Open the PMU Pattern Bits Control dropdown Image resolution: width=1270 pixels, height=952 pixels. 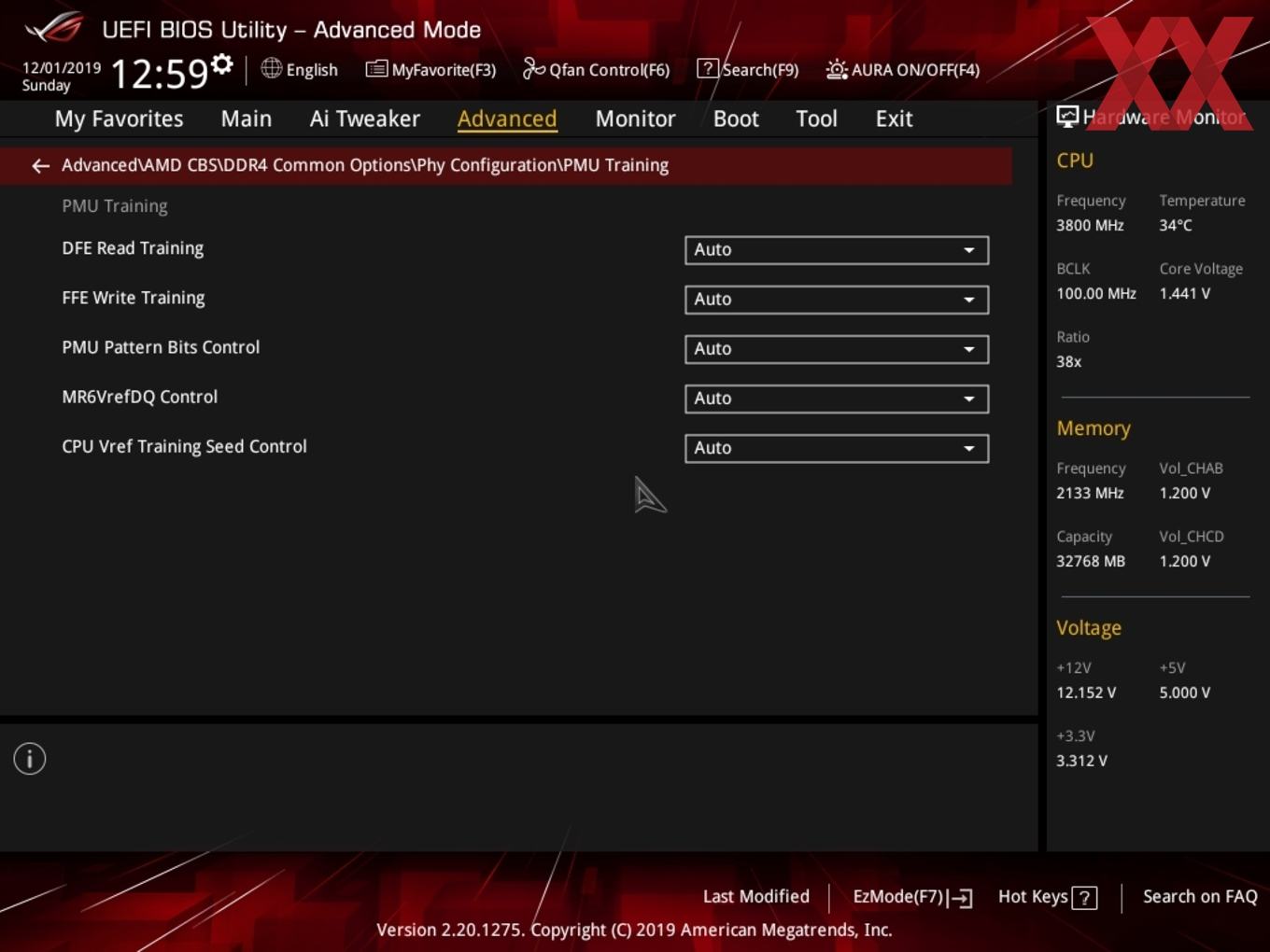coord(837,349)
